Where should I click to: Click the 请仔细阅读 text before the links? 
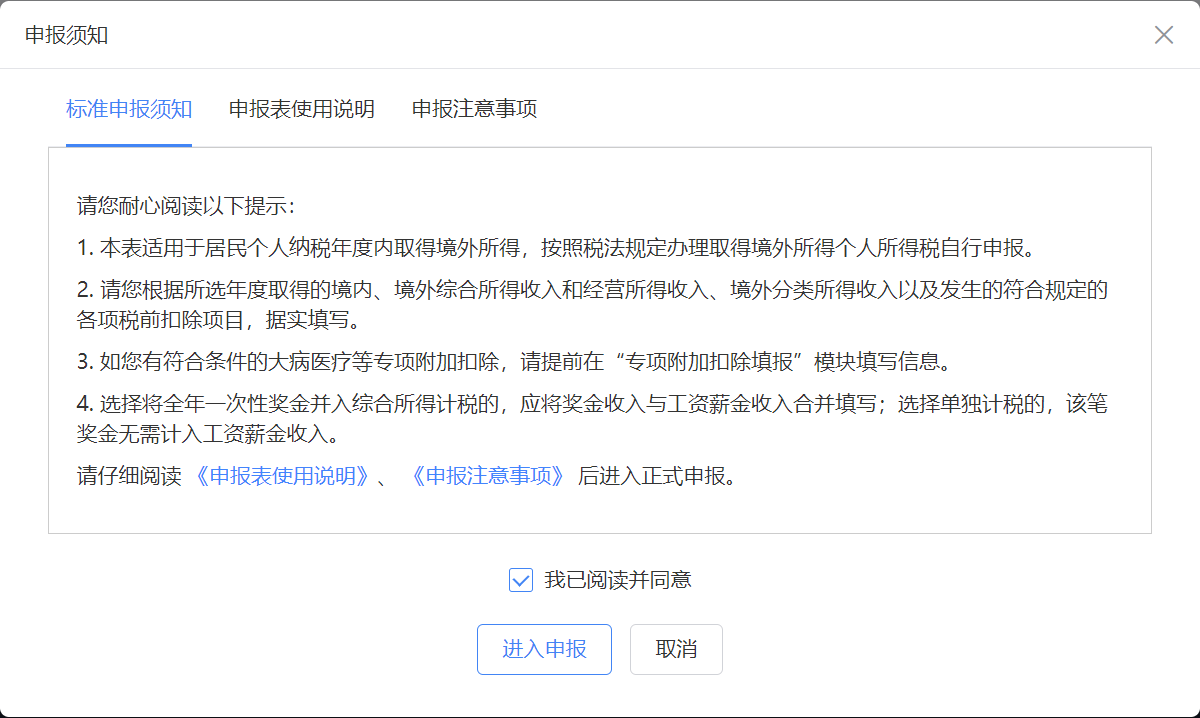tap(129, 476)
